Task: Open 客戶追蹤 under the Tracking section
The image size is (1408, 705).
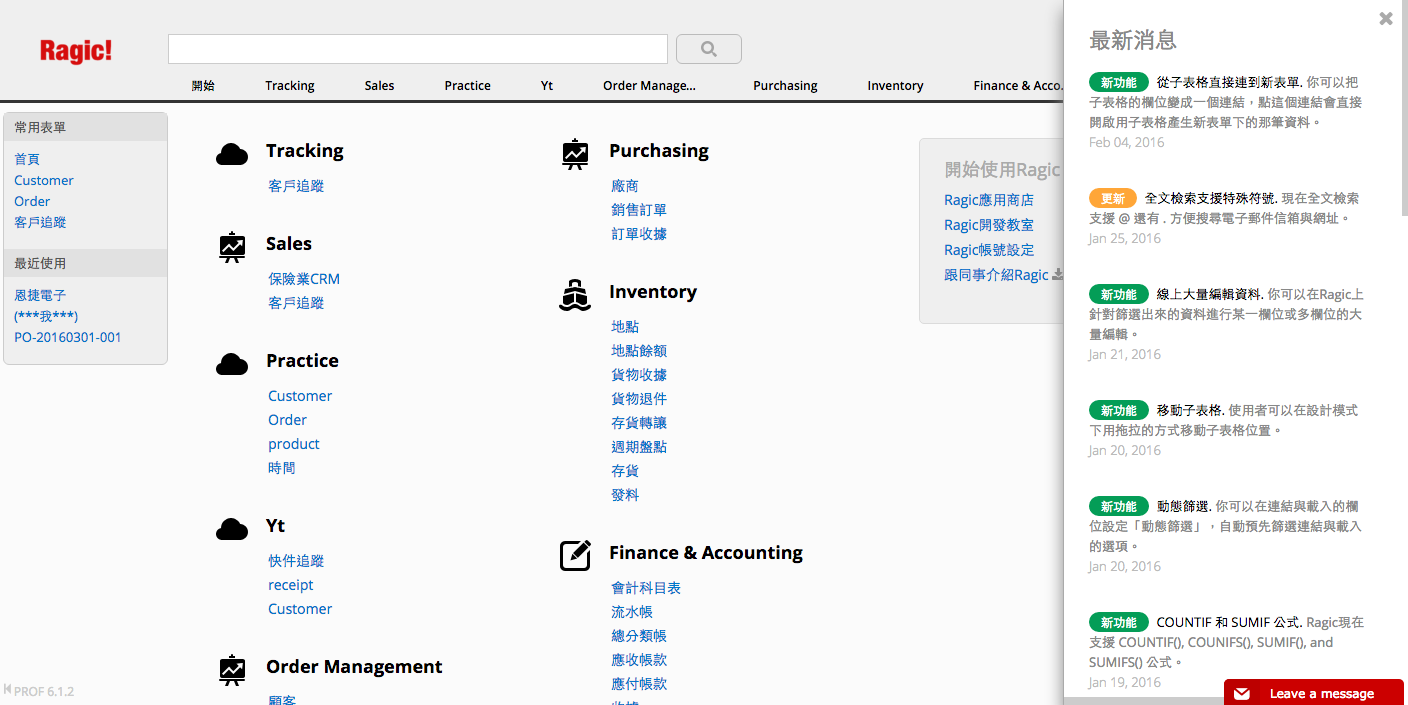Action: [x=296, y=186]
